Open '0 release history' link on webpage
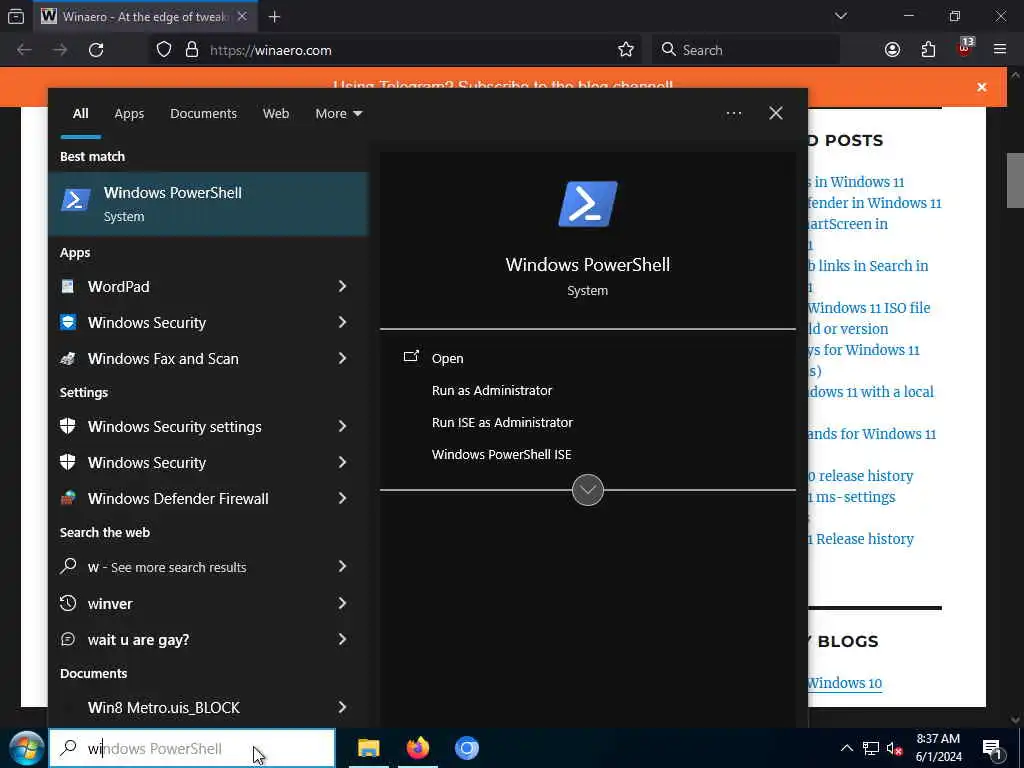The height and width of the screenshot is (768, 1024). point(861,476)
